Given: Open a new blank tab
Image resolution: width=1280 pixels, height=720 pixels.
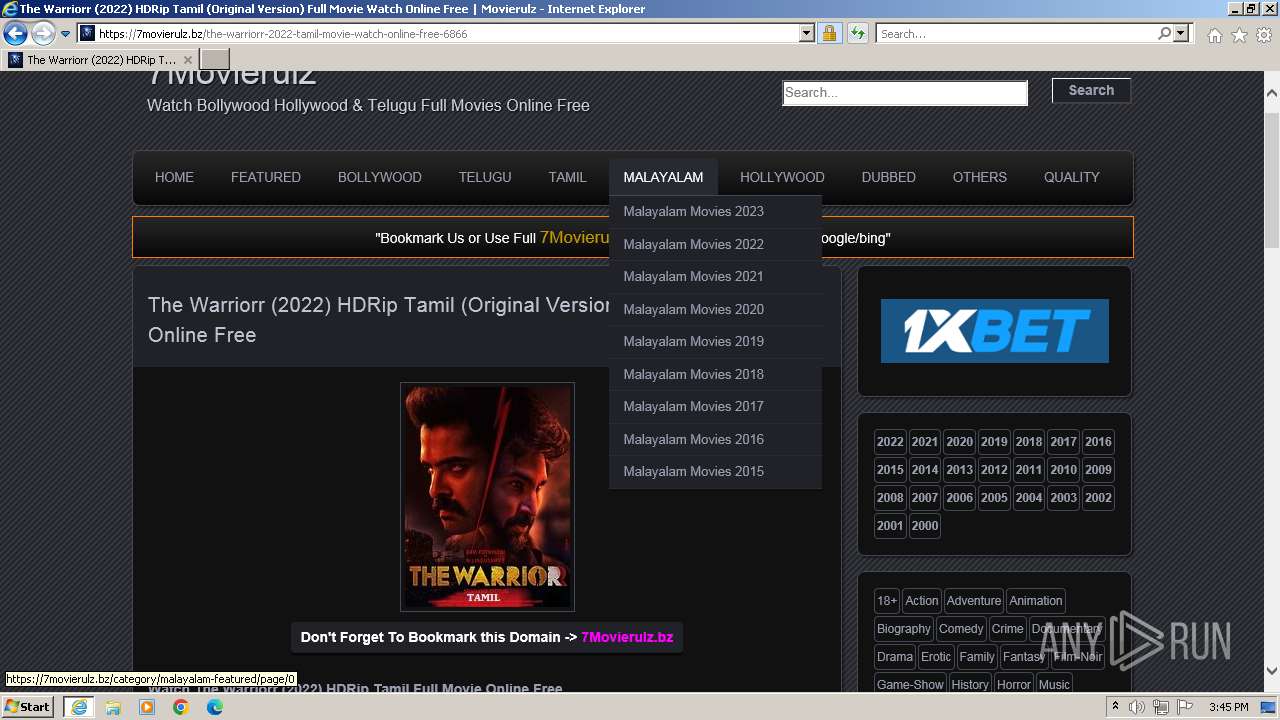Looking at the screenshot, I should coord(215,59).
